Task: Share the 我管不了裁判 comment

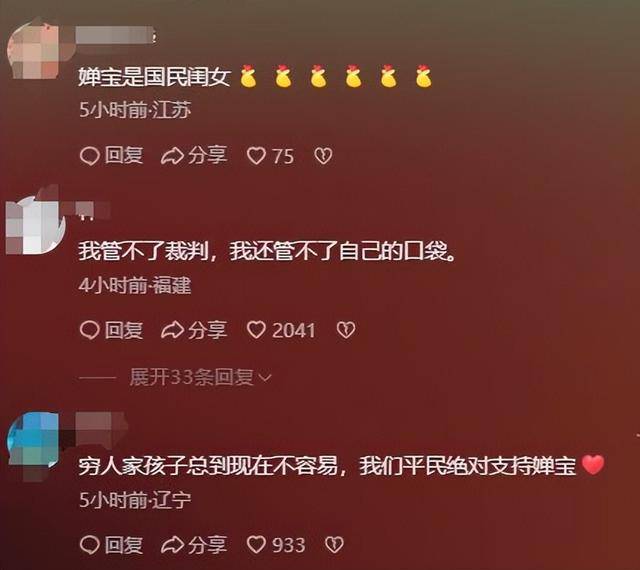Action: pos(194,330)
